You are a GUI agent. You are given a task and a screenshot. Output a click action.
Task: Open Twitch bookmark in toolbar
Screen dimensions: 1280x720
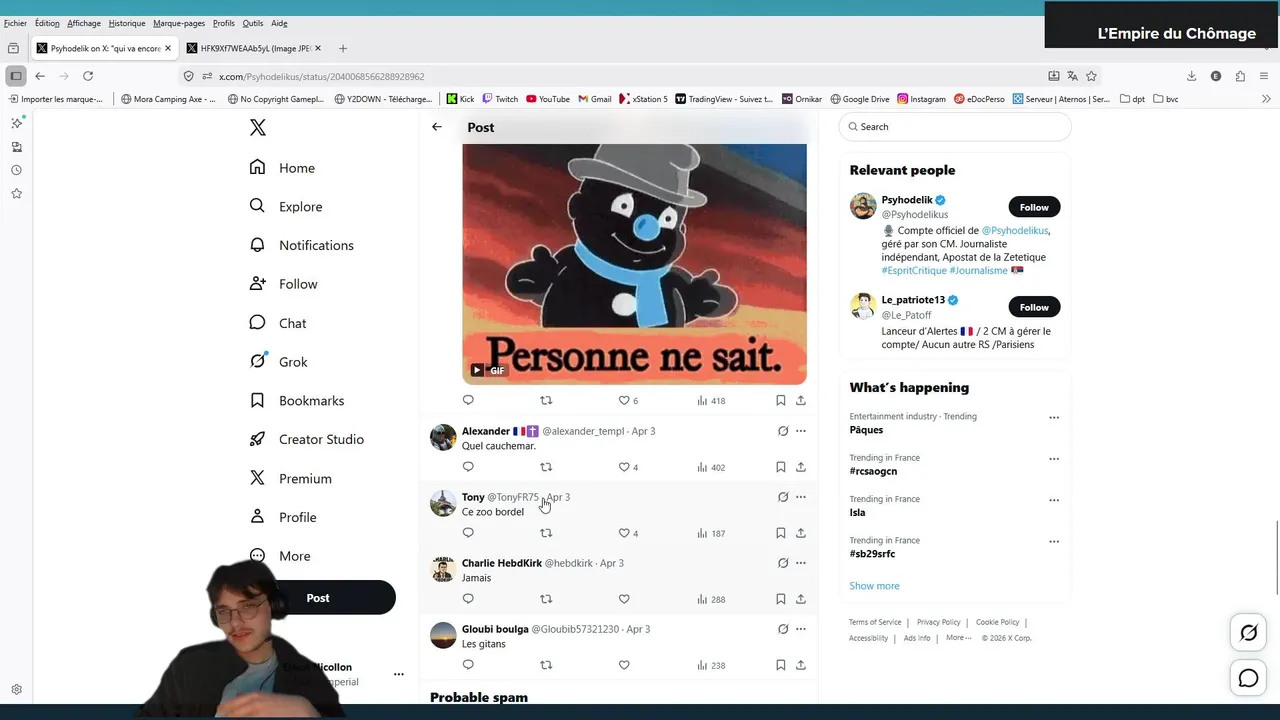500,99
